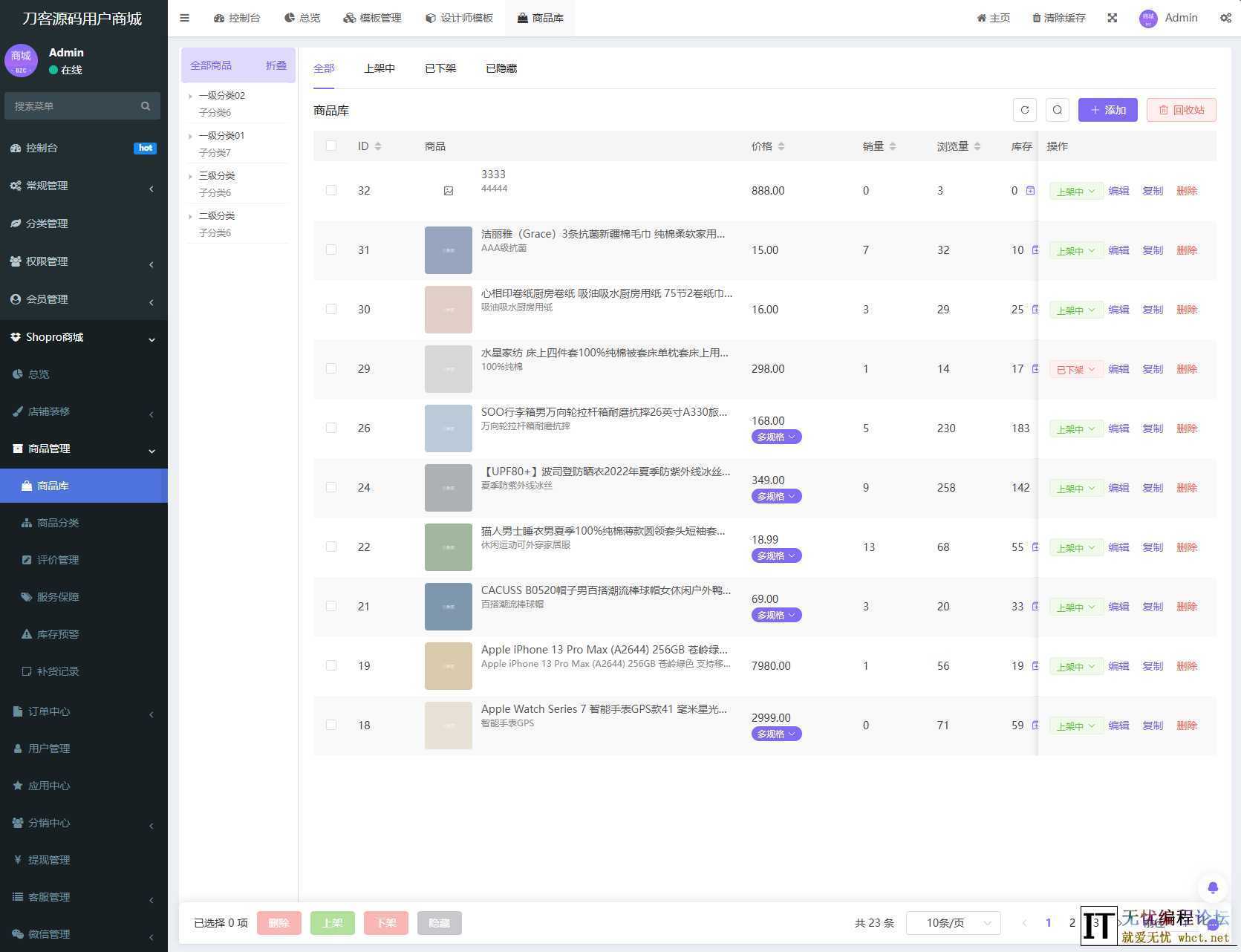Open search using the magnifier icon near 添加
The width and height of the screenshot is (1241, 952).
(x=1058, y=110)
